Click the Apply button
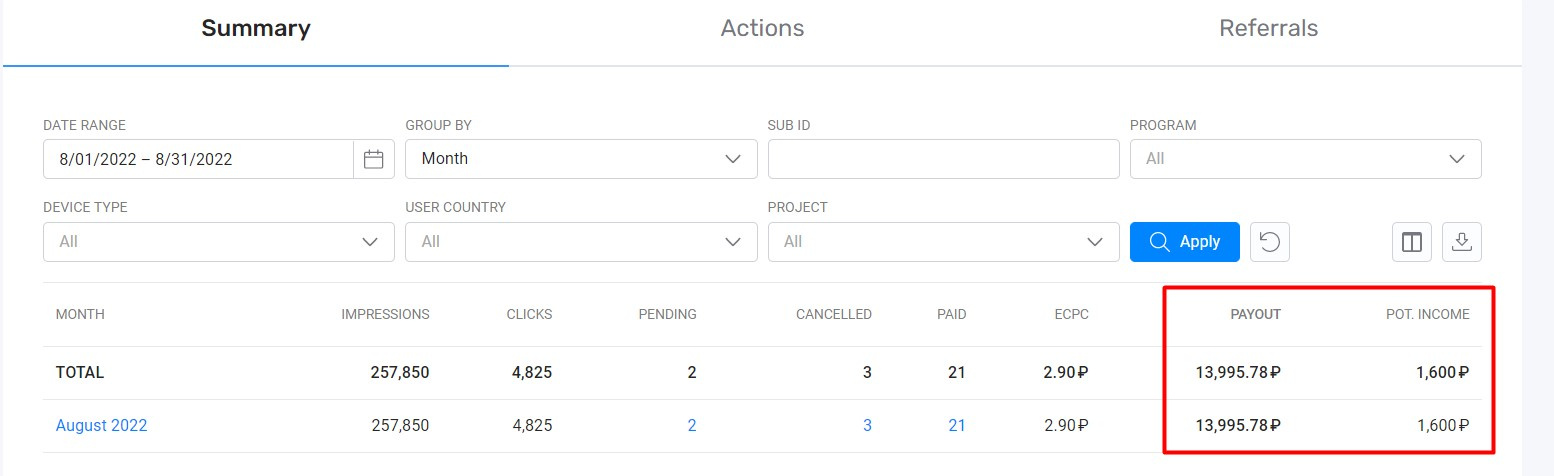1554x476 pixels. click(1185, 242)
